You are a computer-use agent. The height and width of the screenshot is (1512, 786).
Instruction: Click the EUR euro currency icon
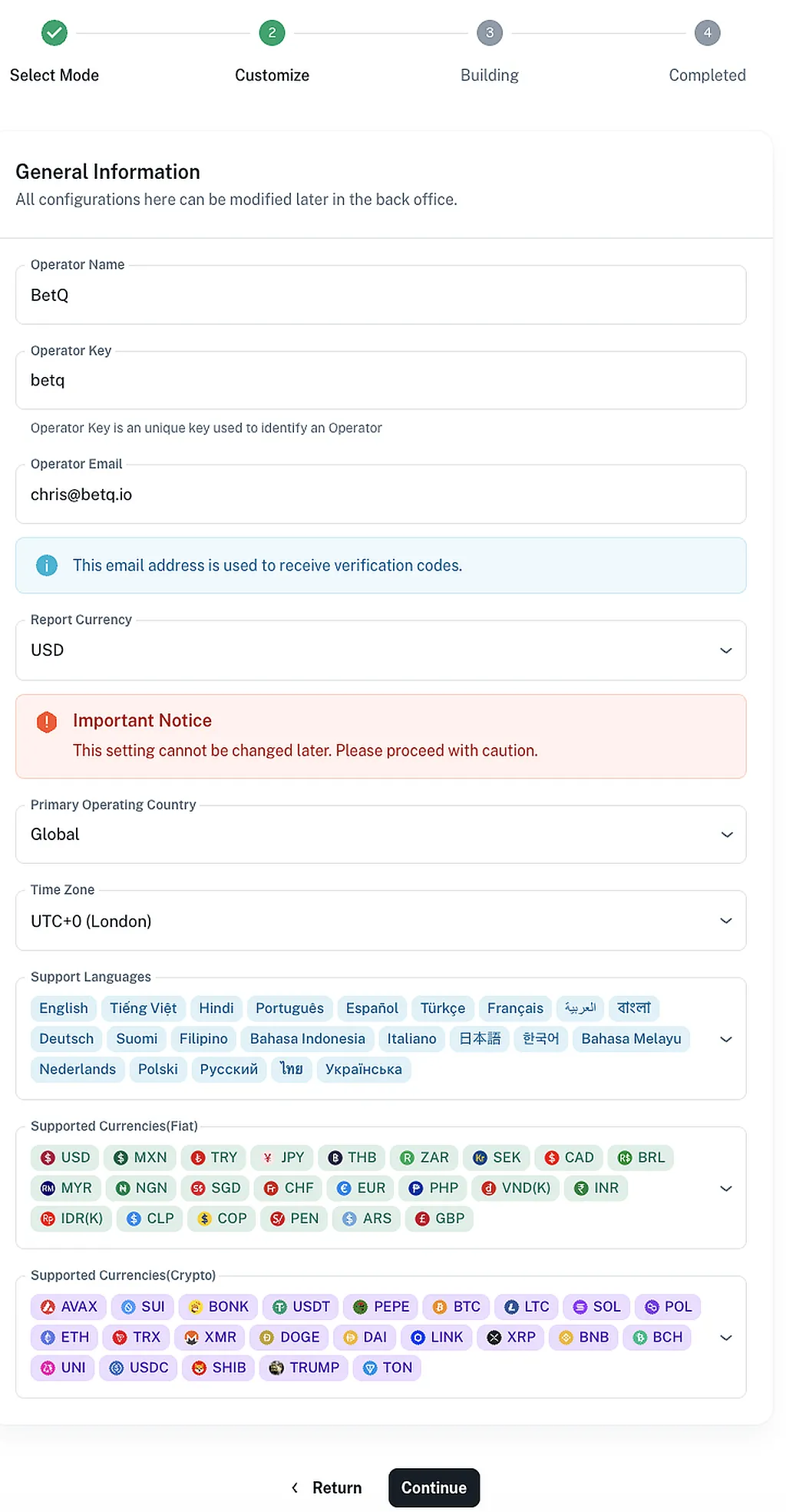coord(344,1189)
